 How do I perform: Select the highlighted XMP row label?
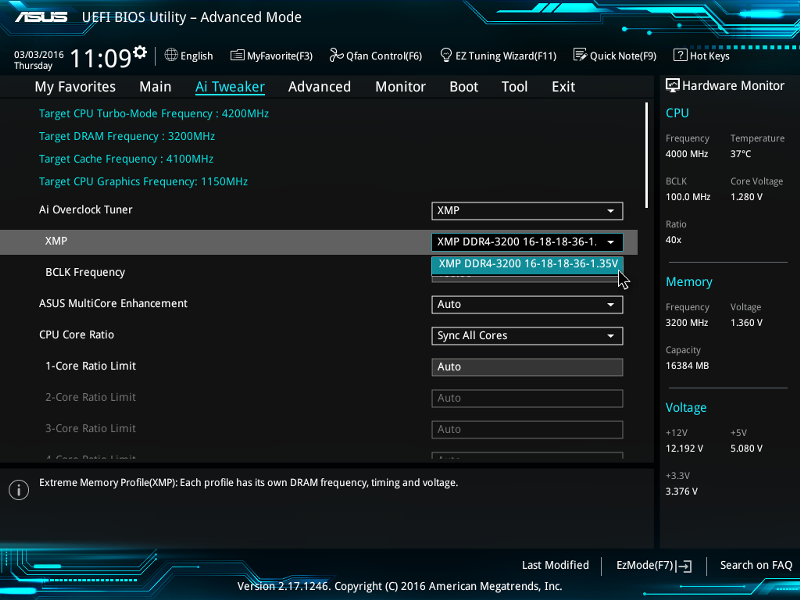56,241
